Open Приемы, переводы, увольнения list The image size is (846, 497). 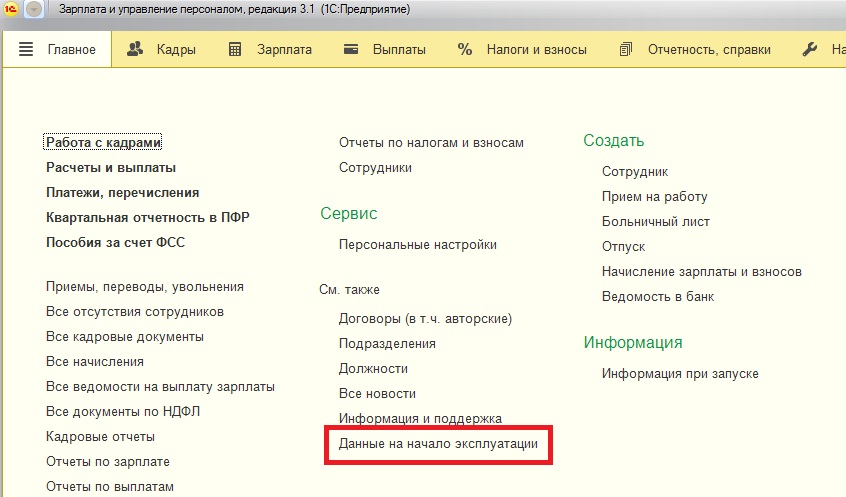[145, 287]
